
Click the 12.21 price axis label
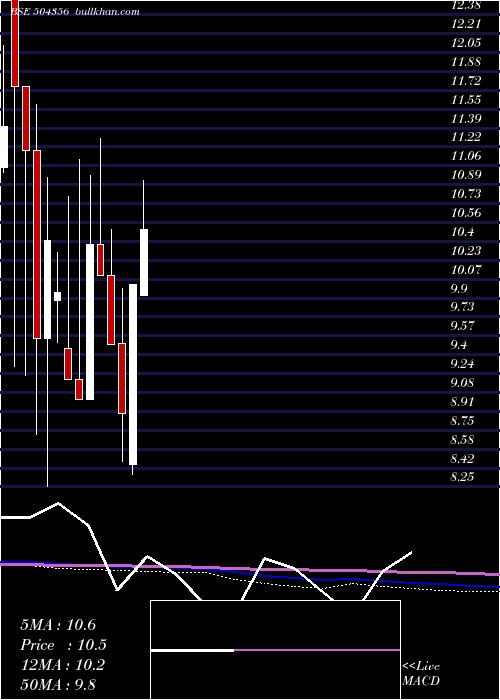tap(466, 24)
